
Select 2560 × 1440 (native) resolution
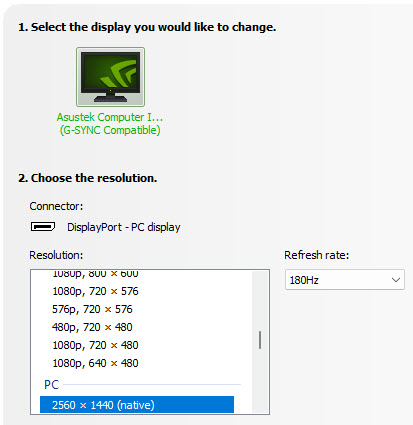(x=137, y=405)
